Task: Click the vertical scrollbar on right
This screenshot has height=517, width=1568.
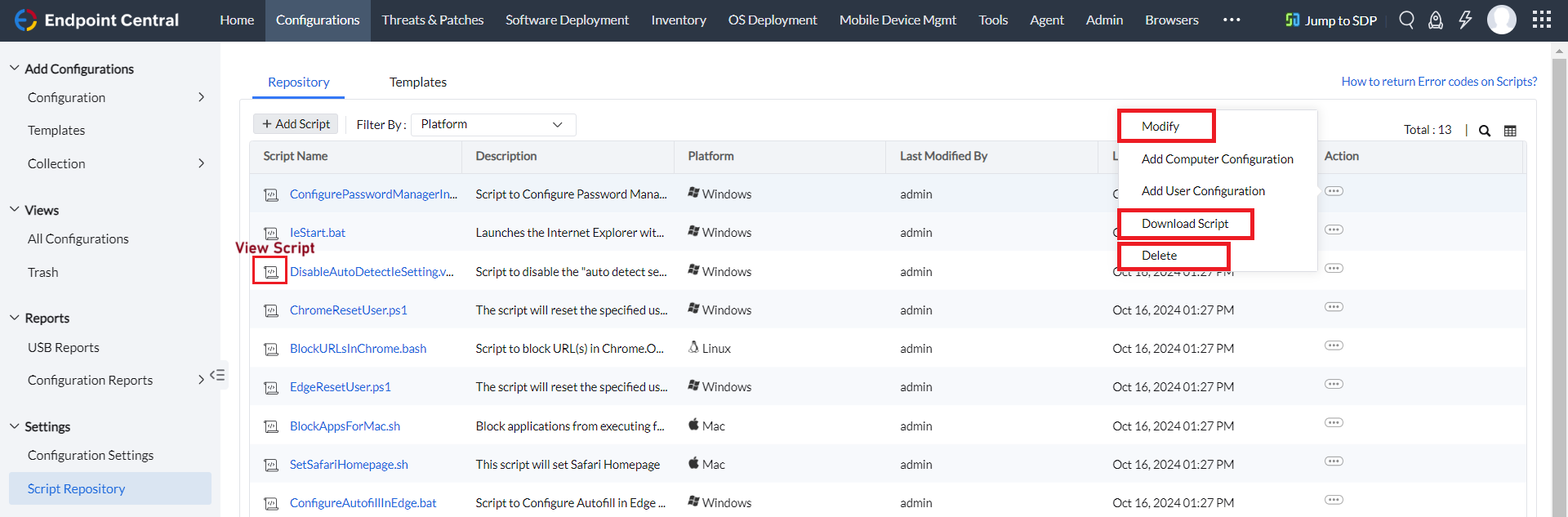Action: click(x=1559, y=286)
